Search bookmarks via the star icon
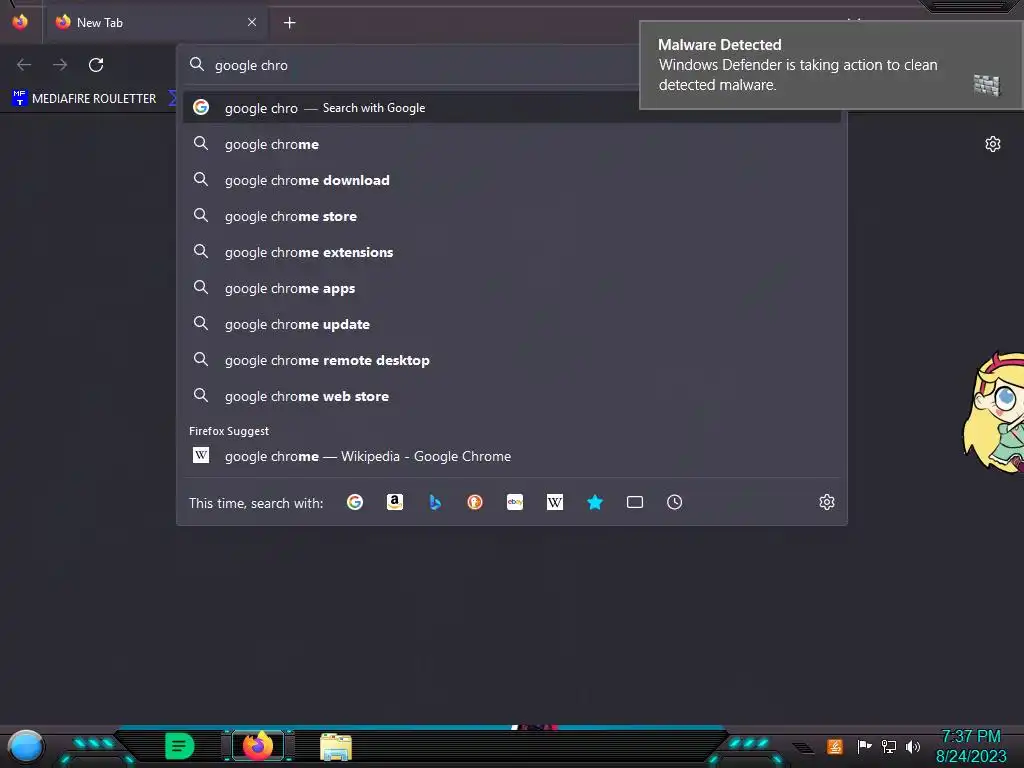This screenshot has height=768, width=1024. pyautogui.click(x=595, y=502)
